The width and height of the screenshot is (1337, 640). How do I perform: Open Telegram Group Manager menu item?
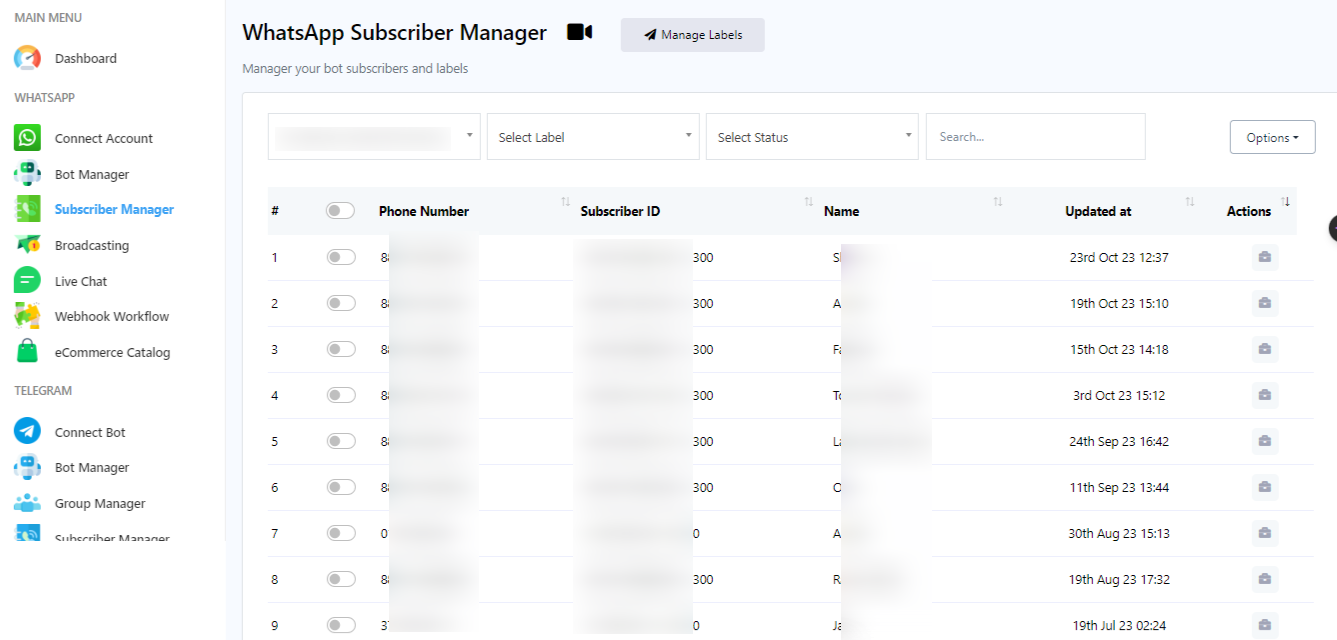pyautogui.click(x=100, y=503)
